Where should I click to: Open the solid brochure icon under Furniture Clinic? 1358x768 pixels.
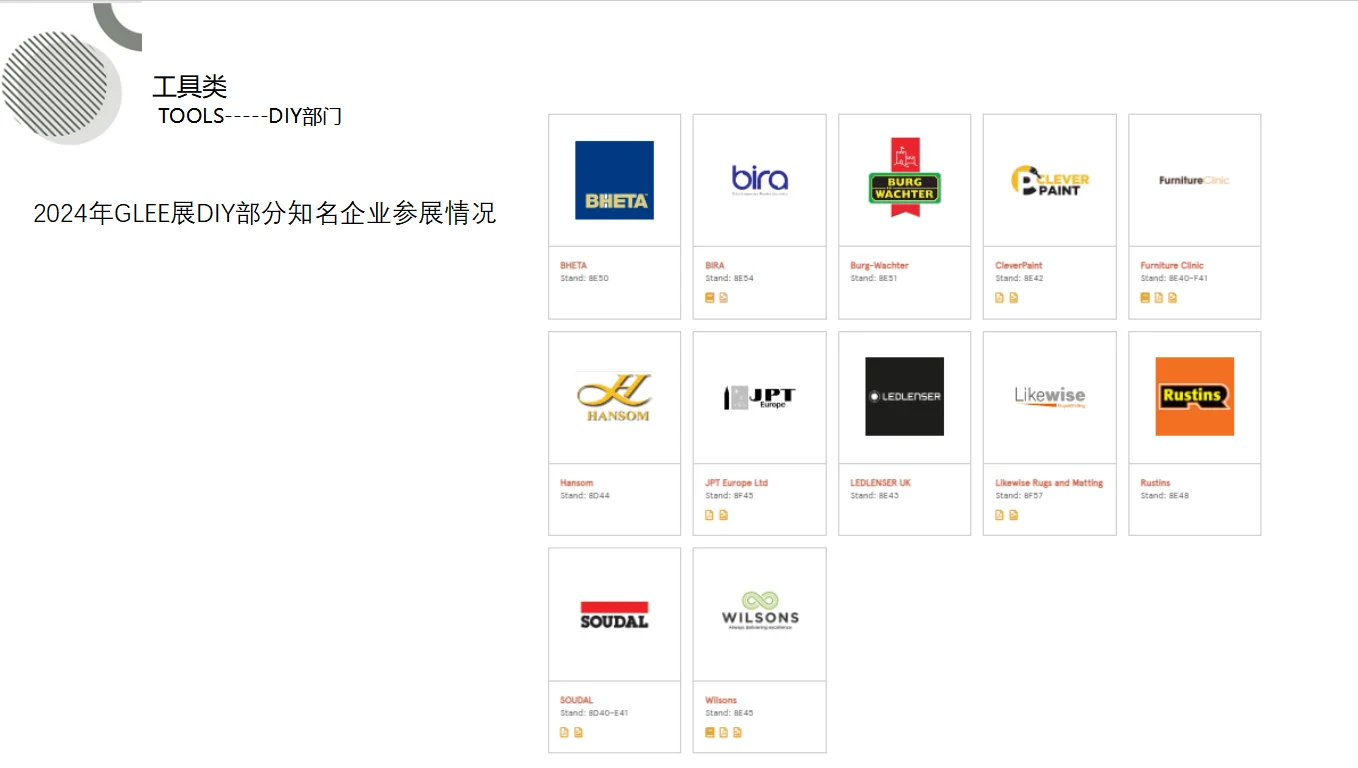click(1145, 298)
